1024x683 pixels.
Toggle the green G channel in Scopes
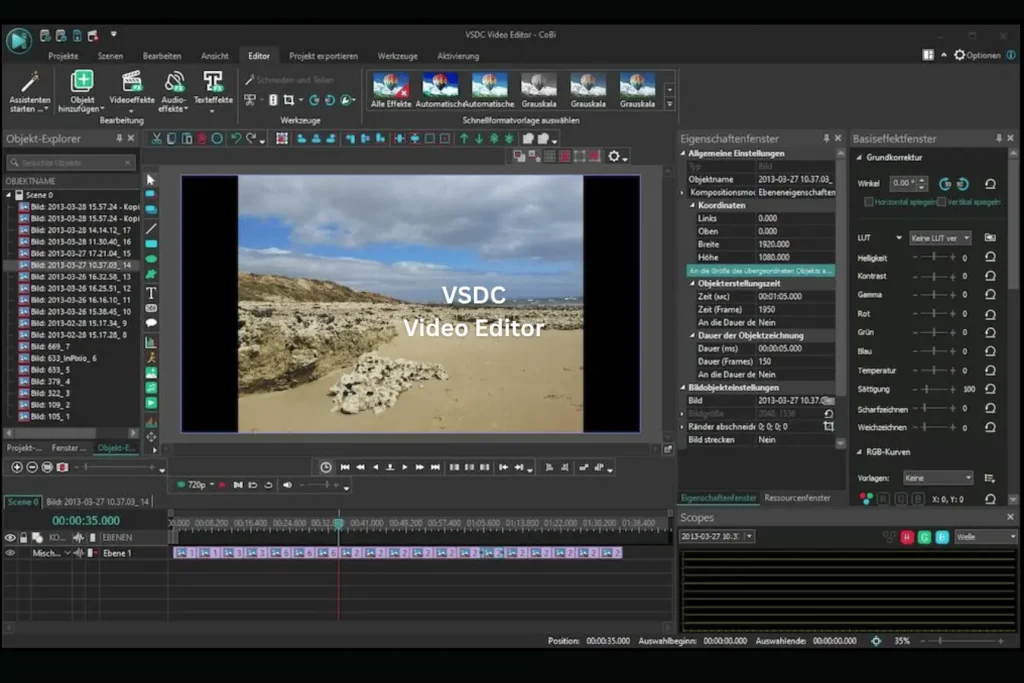coord(924,537)
